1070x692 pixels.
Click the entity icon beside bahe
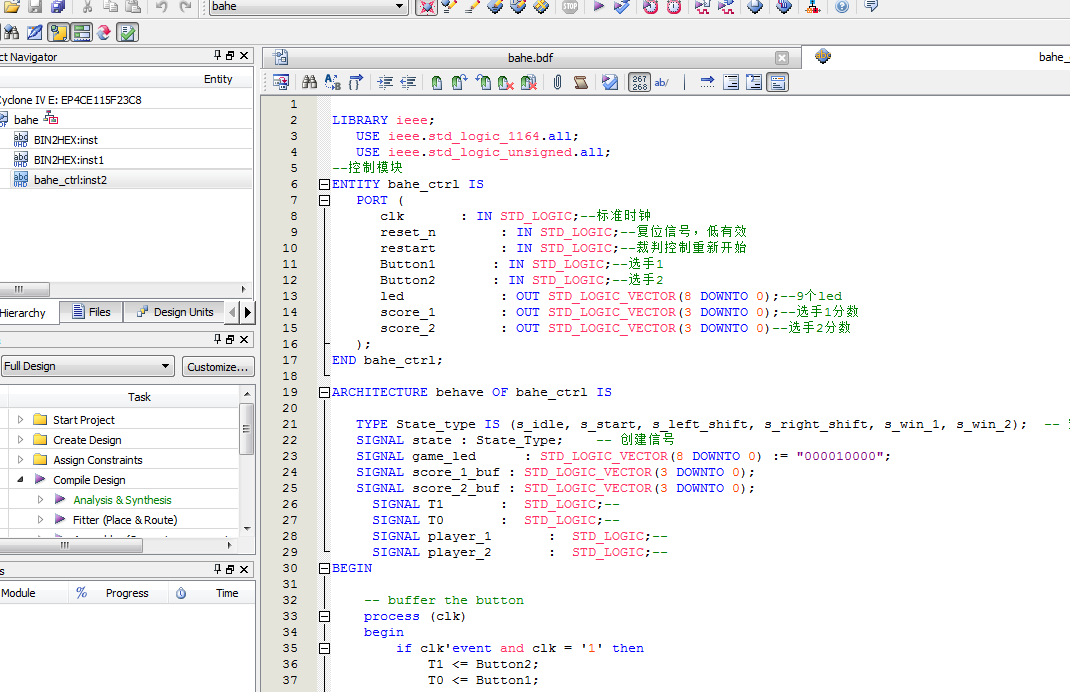tap(51, 118)
